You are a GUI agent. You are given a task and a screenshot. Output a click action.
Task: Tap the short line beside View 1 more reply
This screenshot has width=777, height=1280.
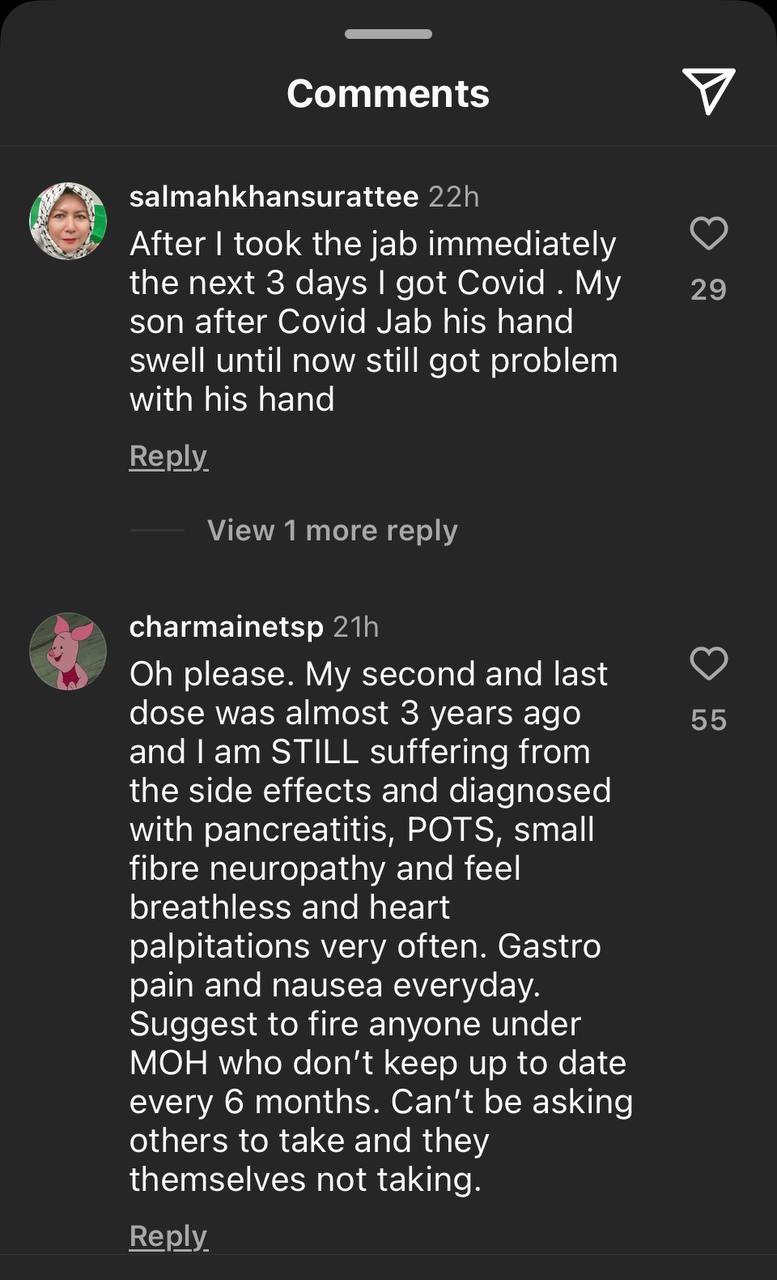pyautogui.click(x=157, y=530)
